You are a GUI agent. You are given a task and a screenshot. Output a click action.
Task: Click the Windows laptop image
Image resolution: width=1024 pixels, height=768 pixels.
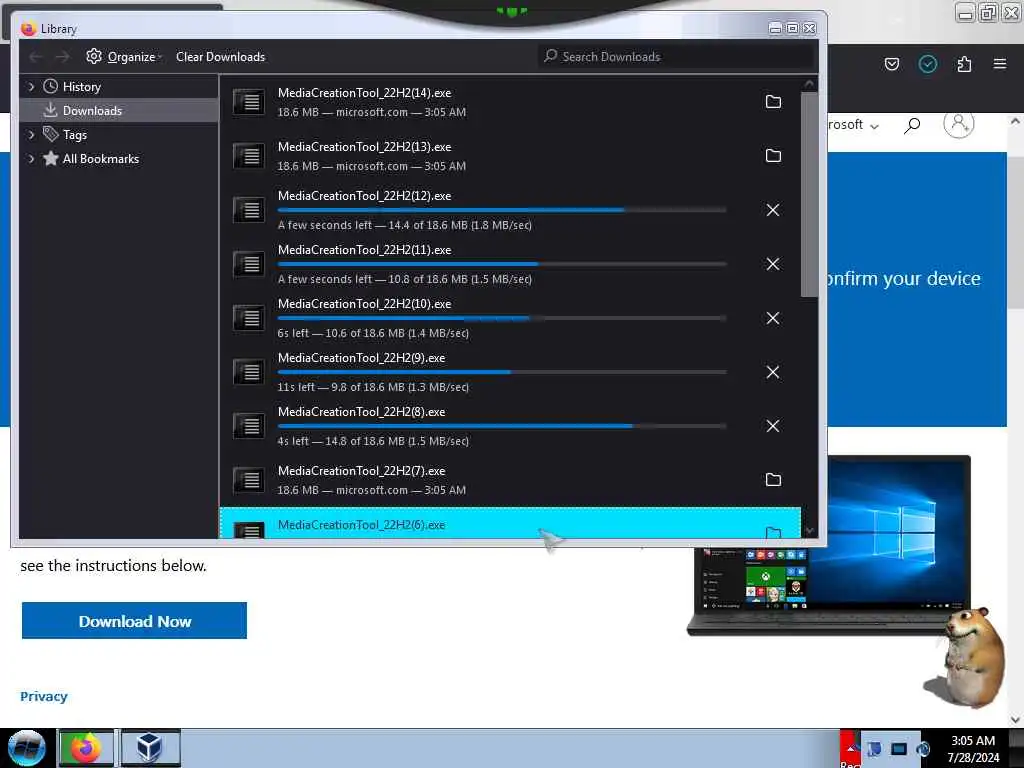pos(828,545)
